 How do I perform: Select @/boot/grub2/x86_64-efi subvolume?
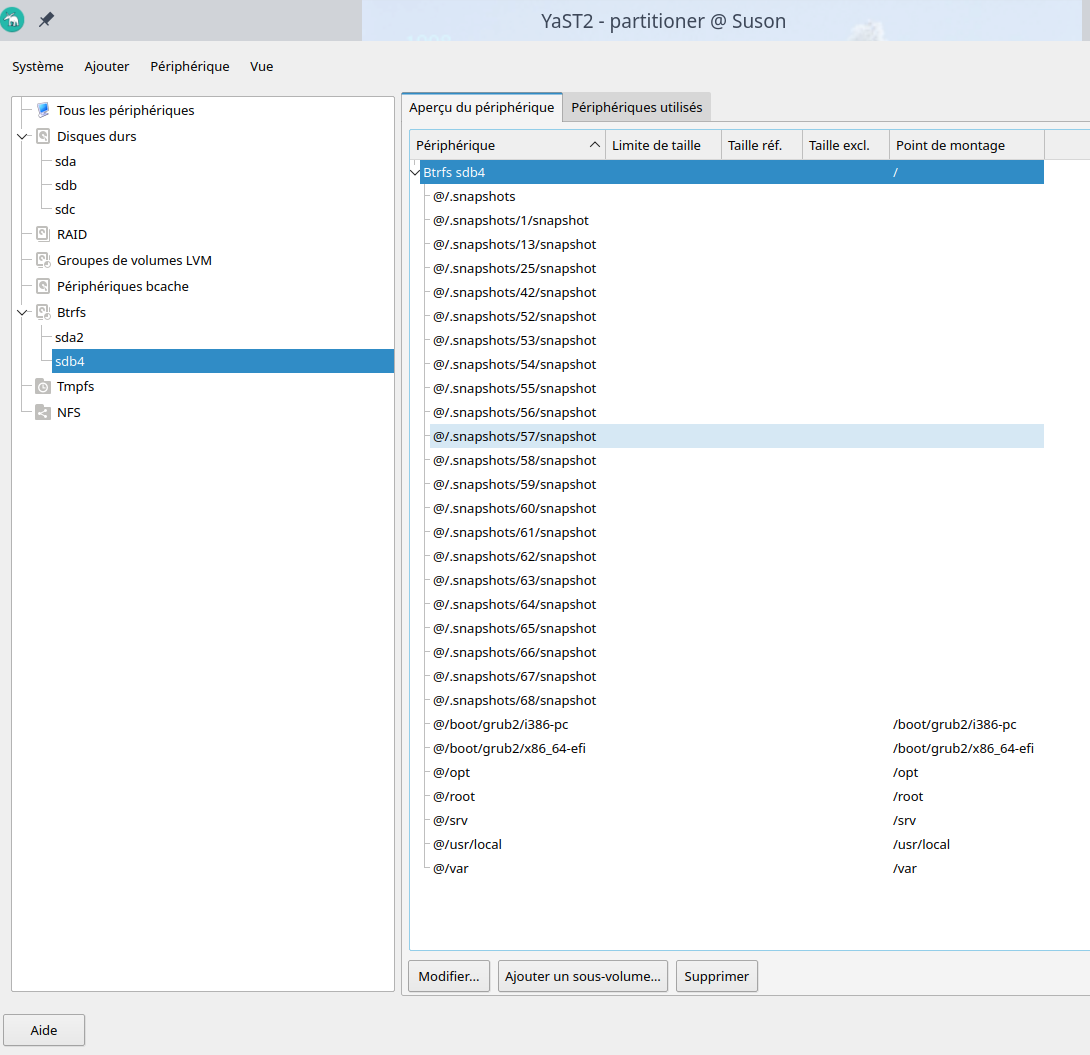(x=737, y=749)
